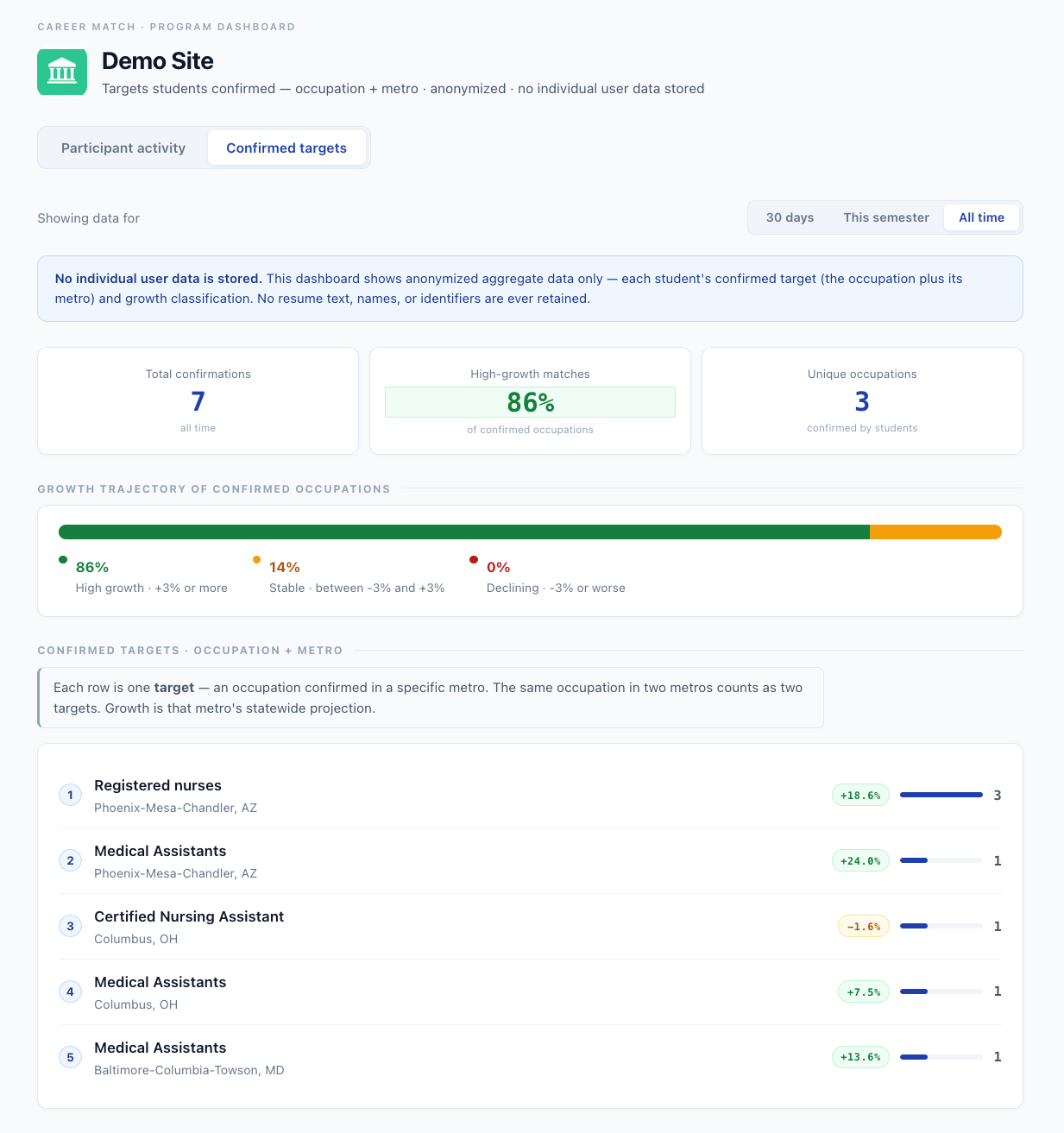
Task: Click the -1.6% growth badge
Action: pyautogui.click(x=864, y=926)
